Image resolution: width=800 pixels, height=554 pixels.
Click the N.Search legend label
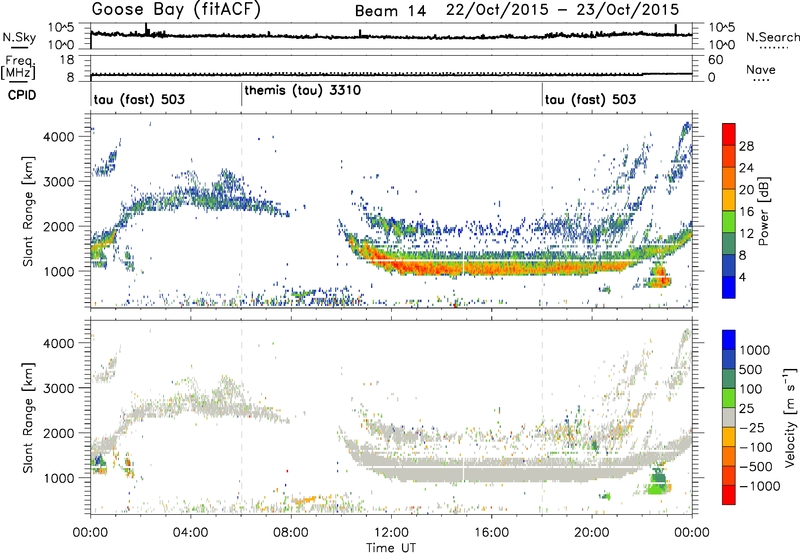click(772, 37)
